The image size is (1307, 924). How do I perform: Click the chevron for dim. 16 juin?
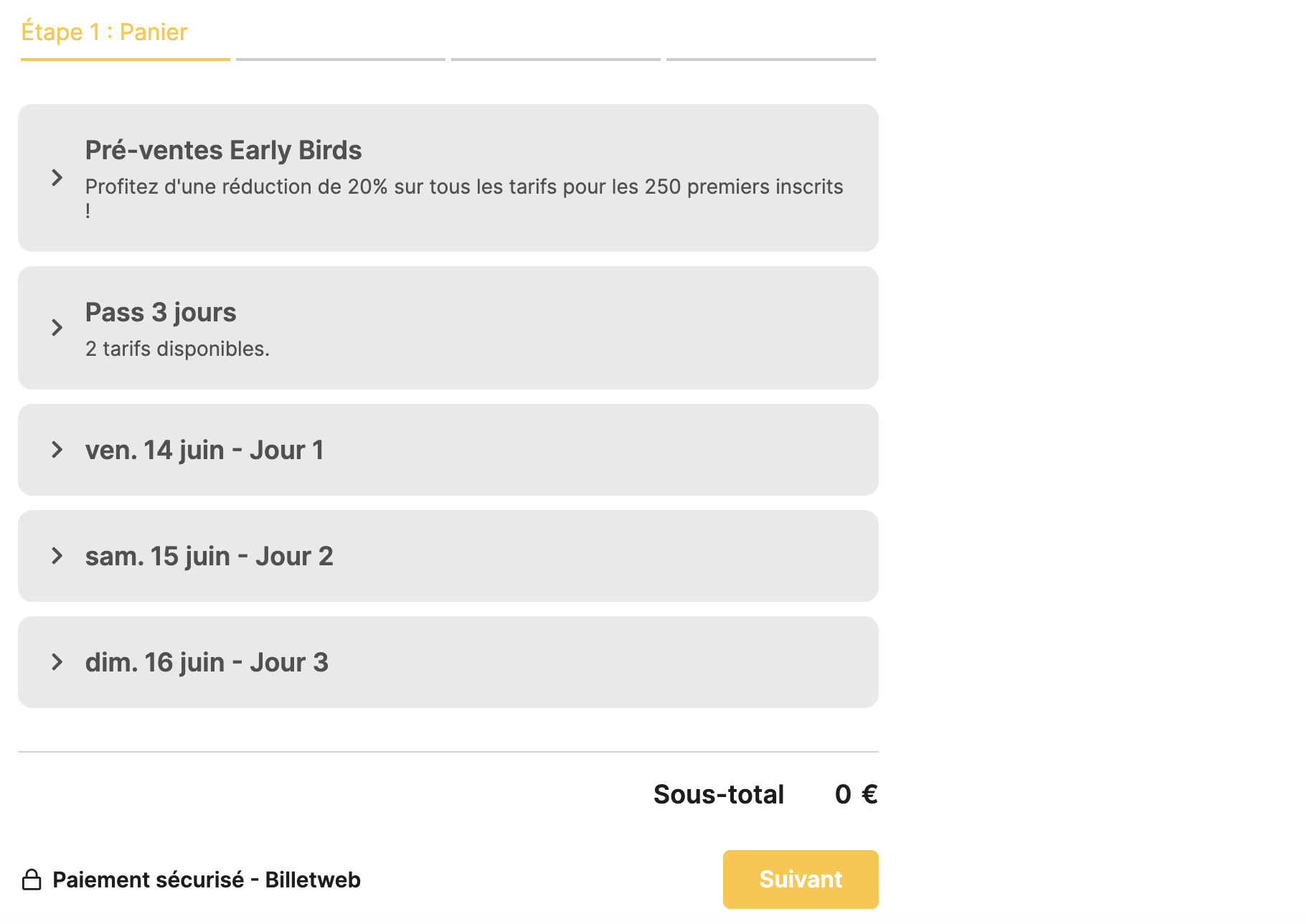point(57,662)
